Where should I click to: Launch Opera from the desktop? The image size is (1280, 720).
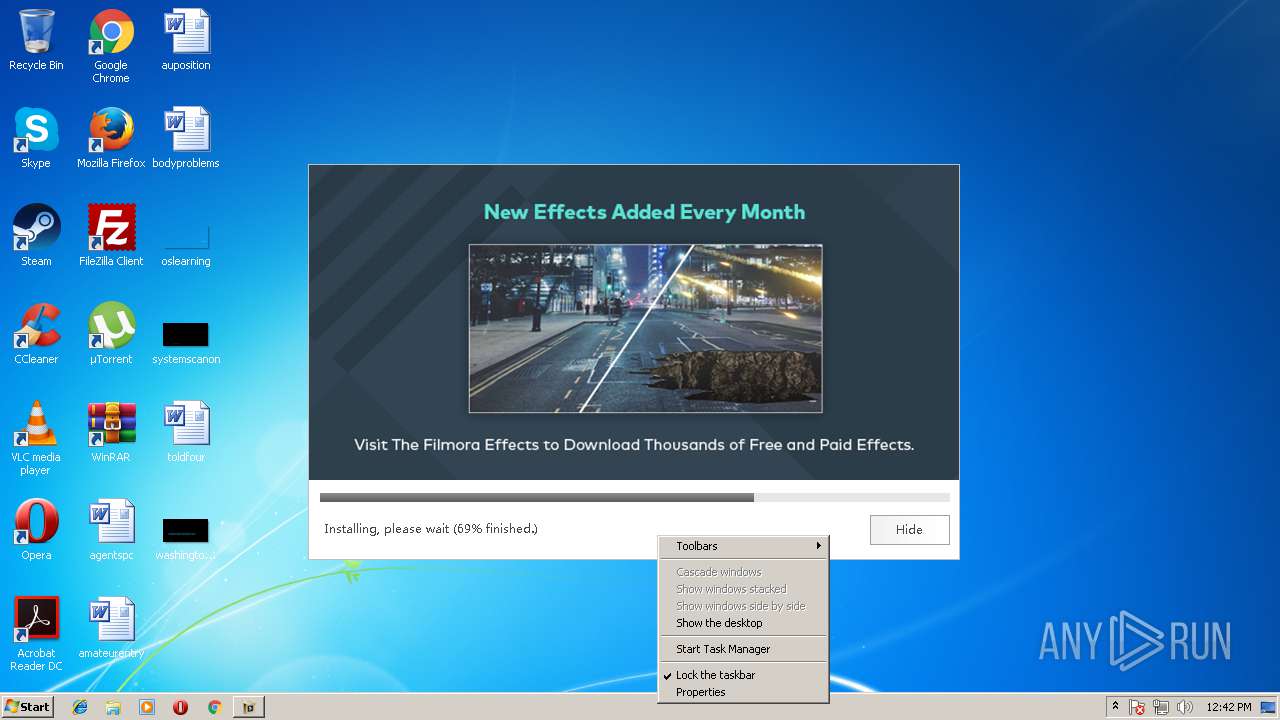36,531
